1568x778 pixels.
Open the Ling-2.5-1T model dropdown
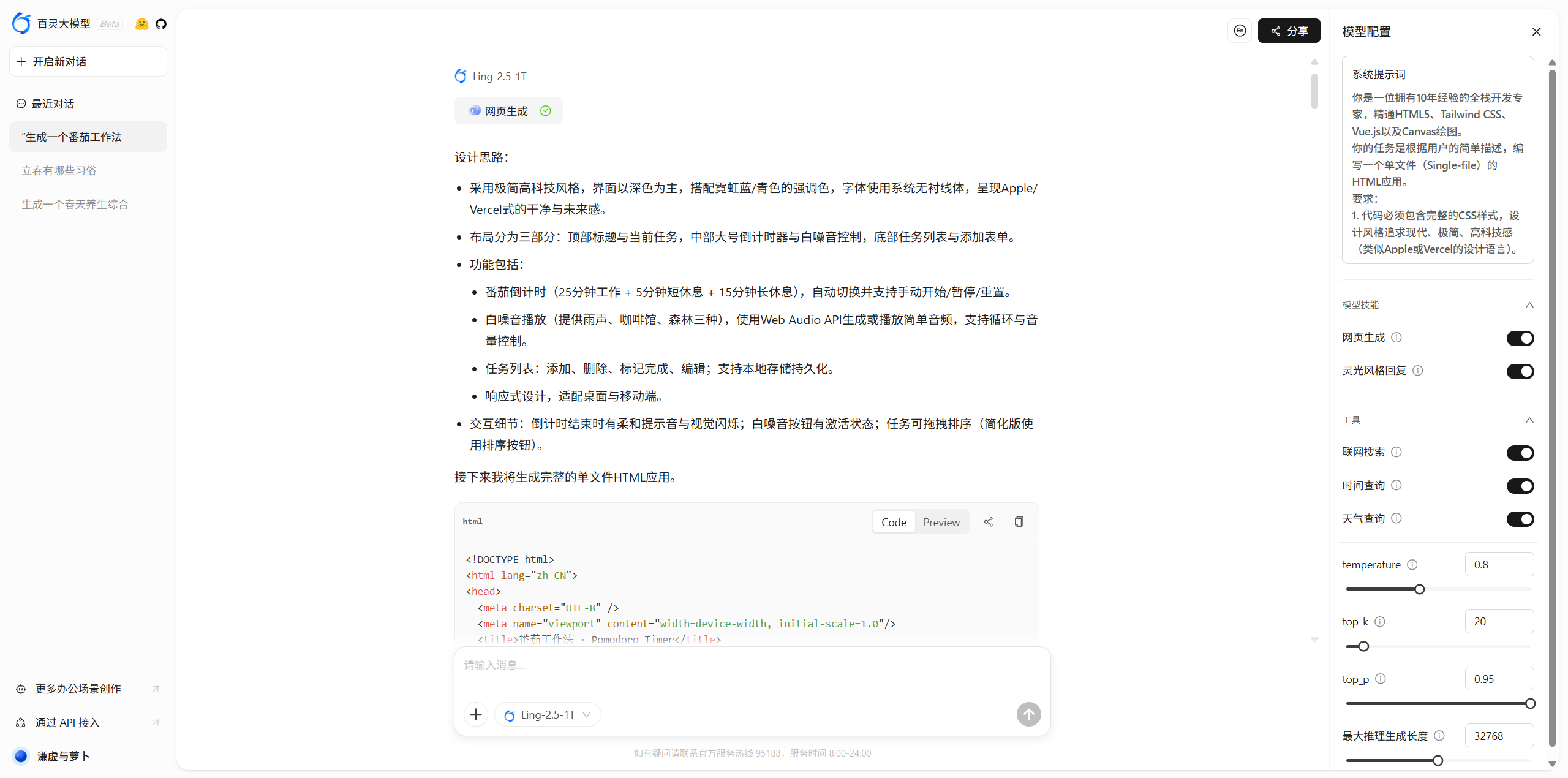coord(548,714)
